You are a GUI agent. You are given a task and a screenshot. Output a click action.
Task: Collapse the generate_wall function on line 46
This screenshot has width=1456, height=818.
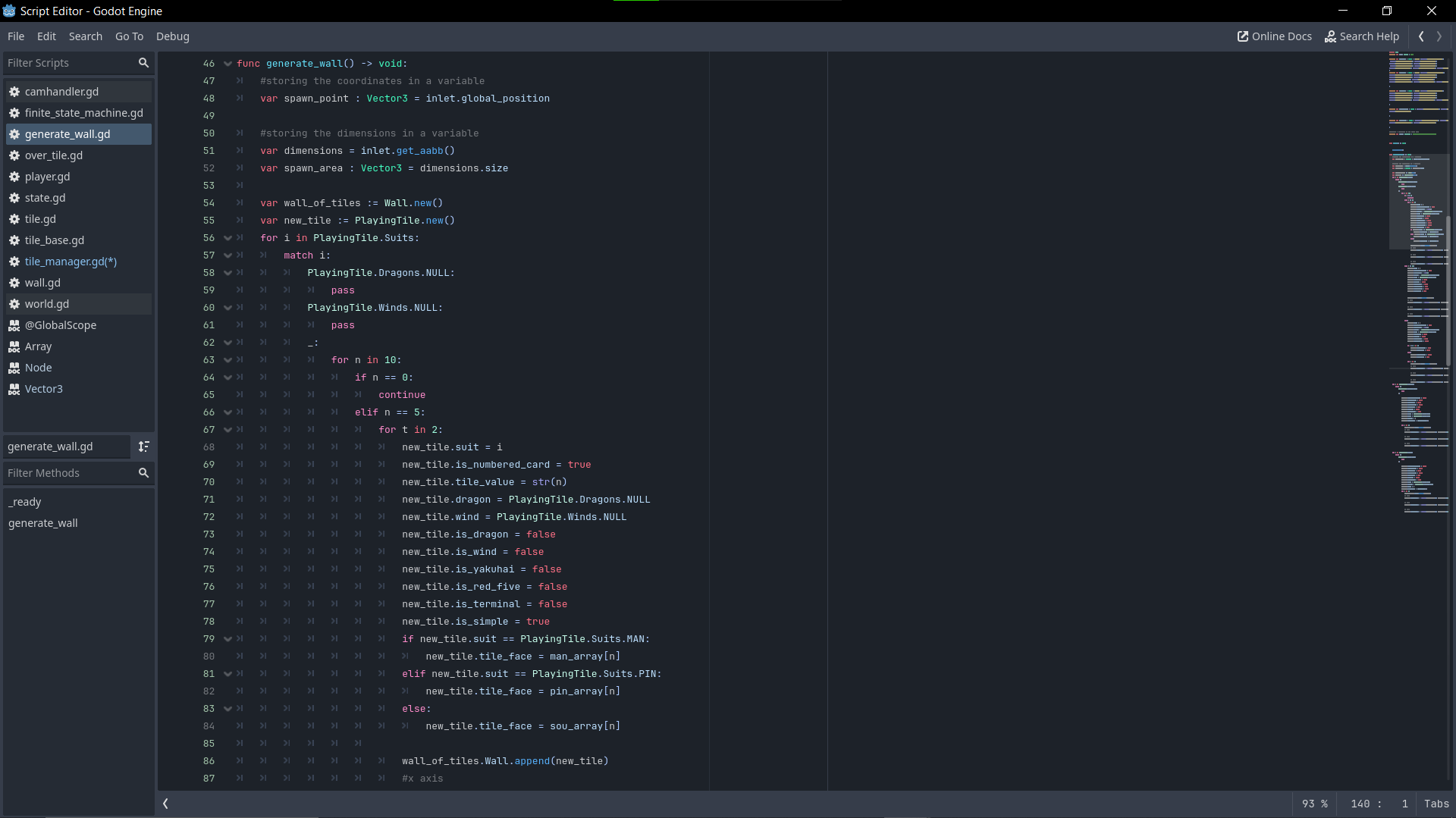227,64
